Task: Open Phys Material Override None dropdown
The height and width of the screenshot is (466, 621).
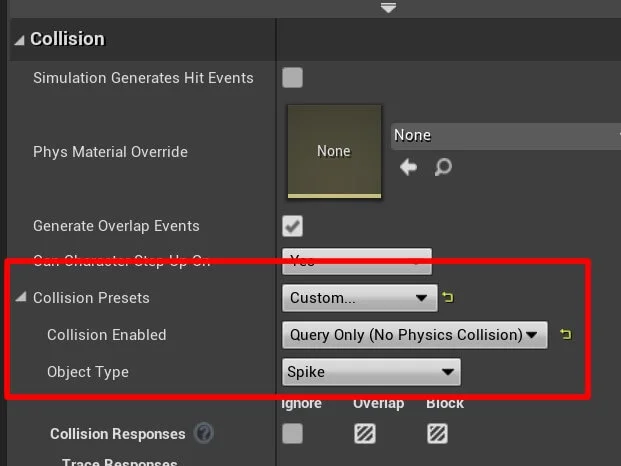Action: 505,135
